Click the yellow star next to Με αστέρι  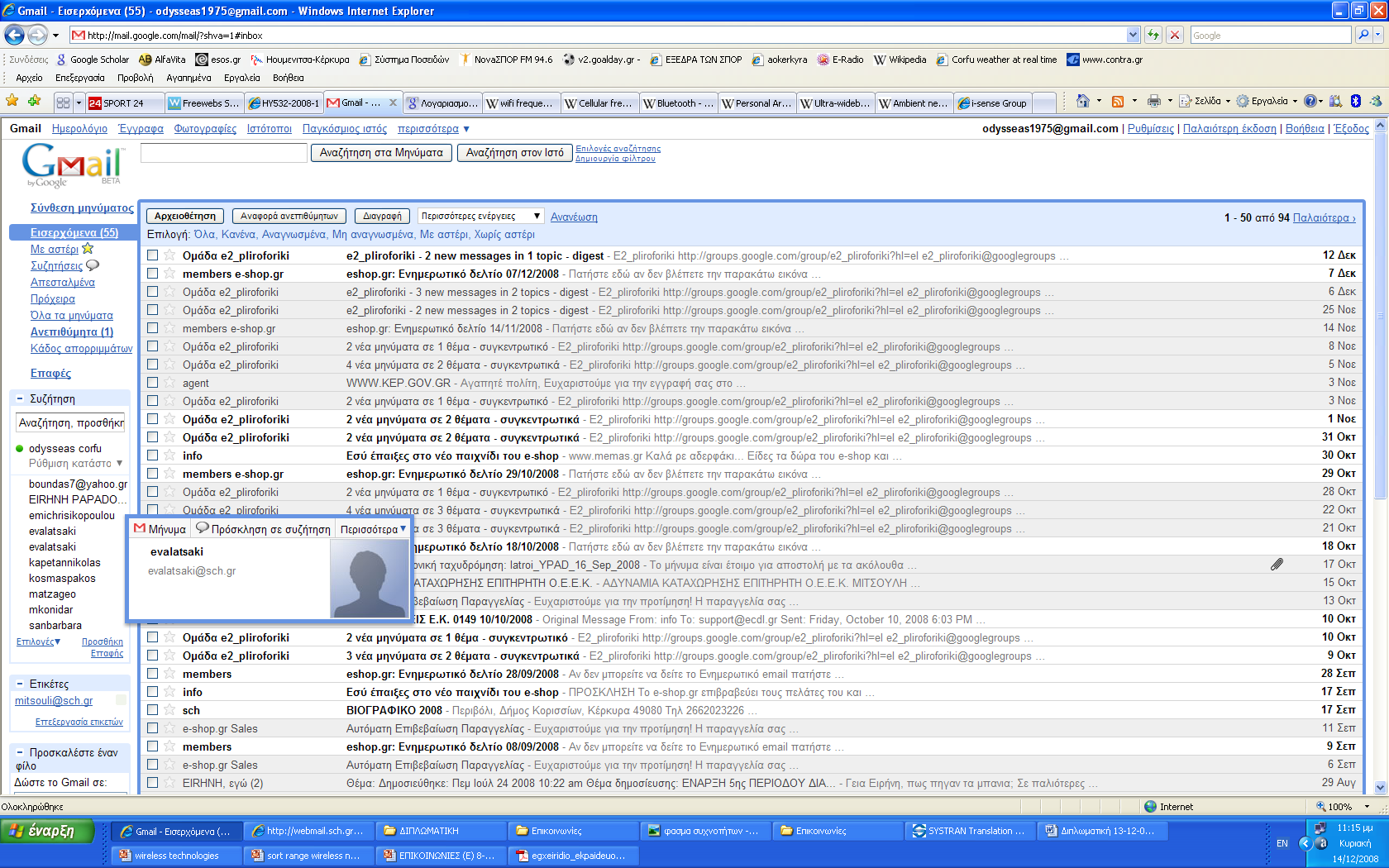88,249
